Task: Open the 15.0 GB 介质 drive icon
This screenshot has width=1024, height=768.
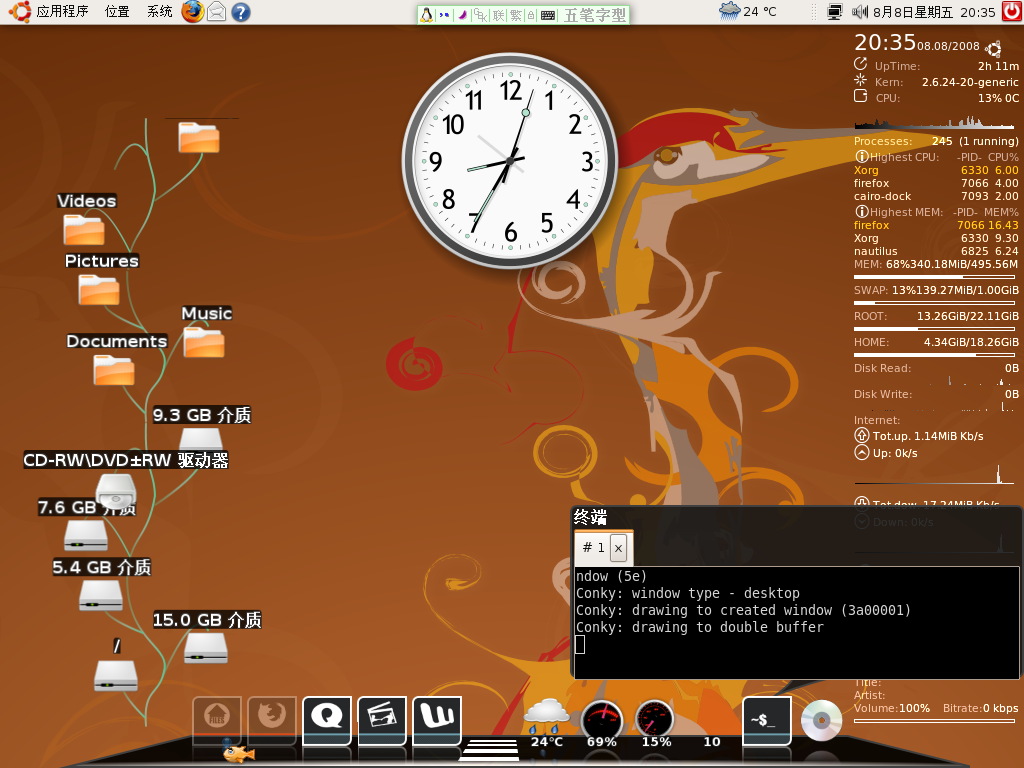Action: click(206, 648)
